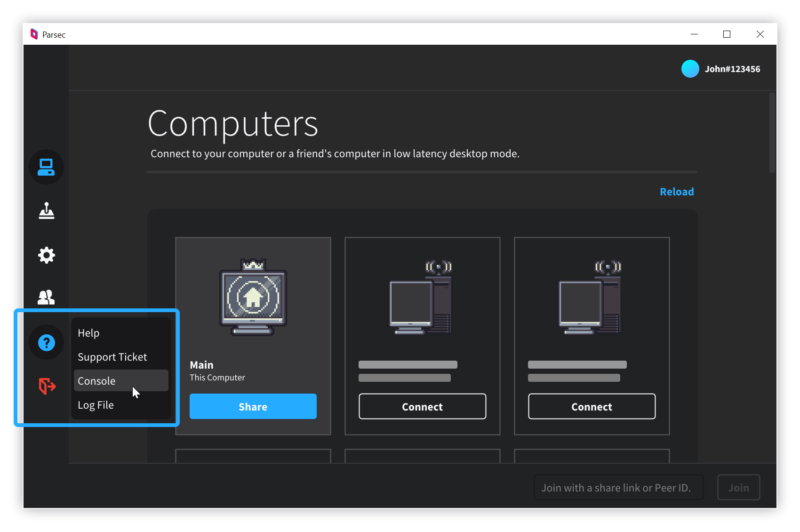Click the Reload link
800x532 pixels.
coord(677,192)
